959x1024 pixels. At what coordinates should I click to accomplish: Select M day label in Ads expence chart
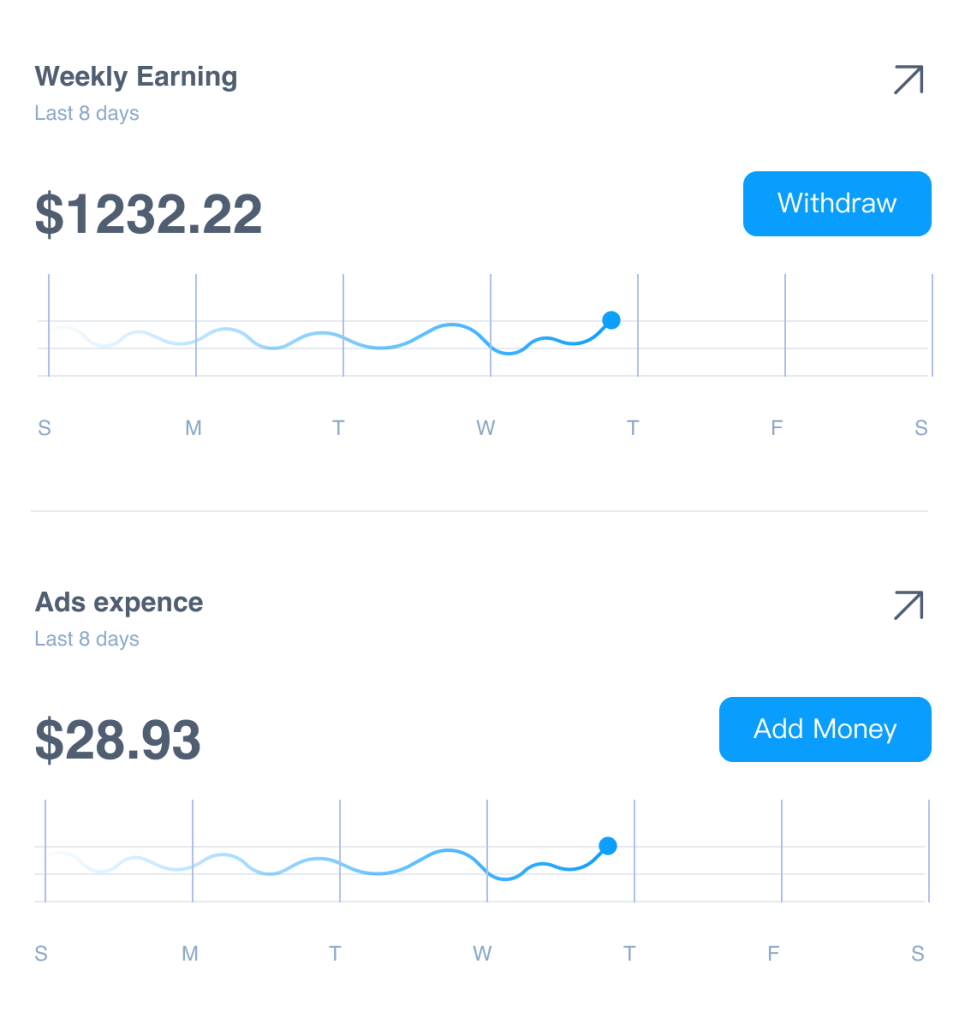coord(190,953)
